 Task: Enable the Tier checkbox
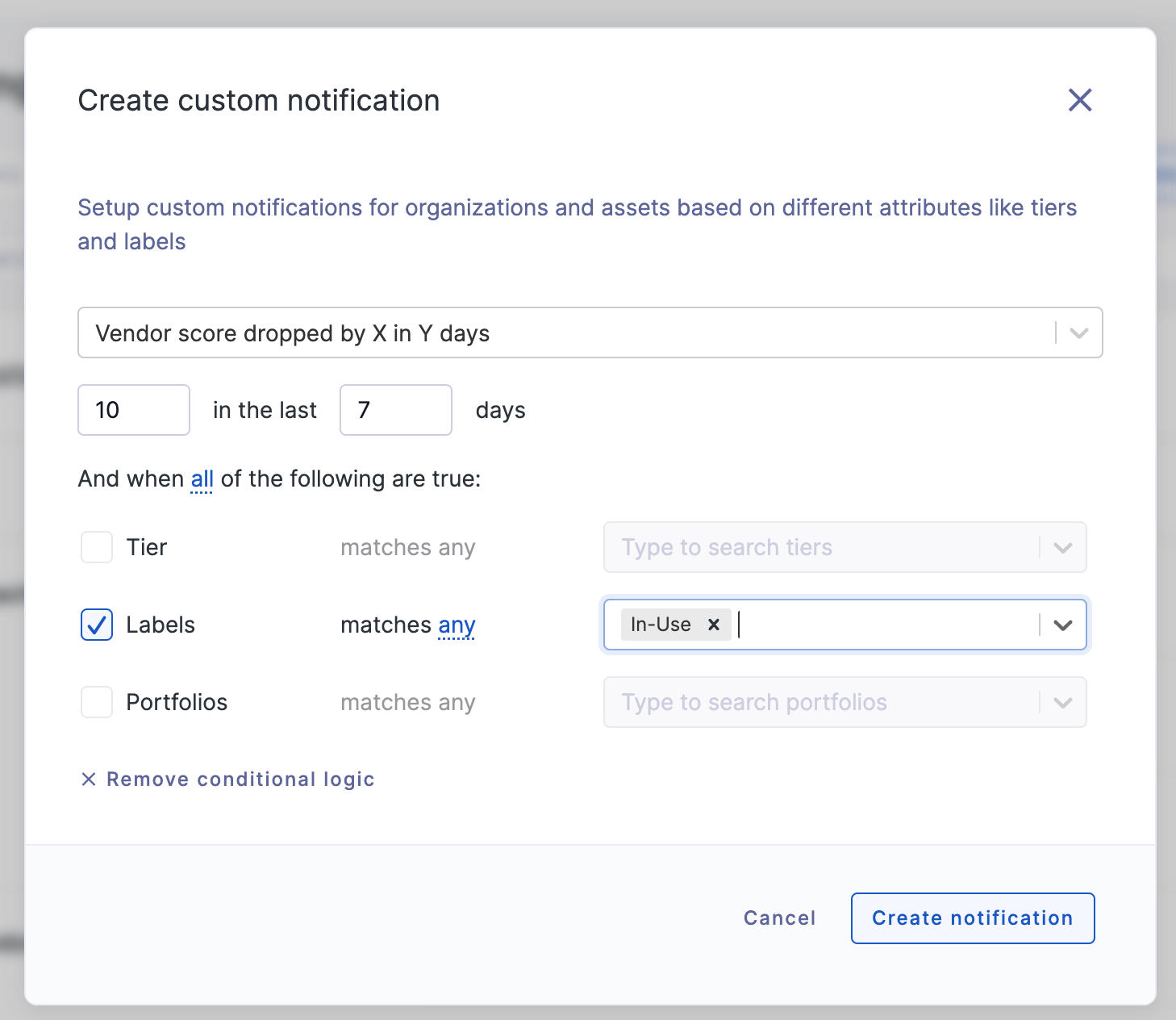pos(97,547)
